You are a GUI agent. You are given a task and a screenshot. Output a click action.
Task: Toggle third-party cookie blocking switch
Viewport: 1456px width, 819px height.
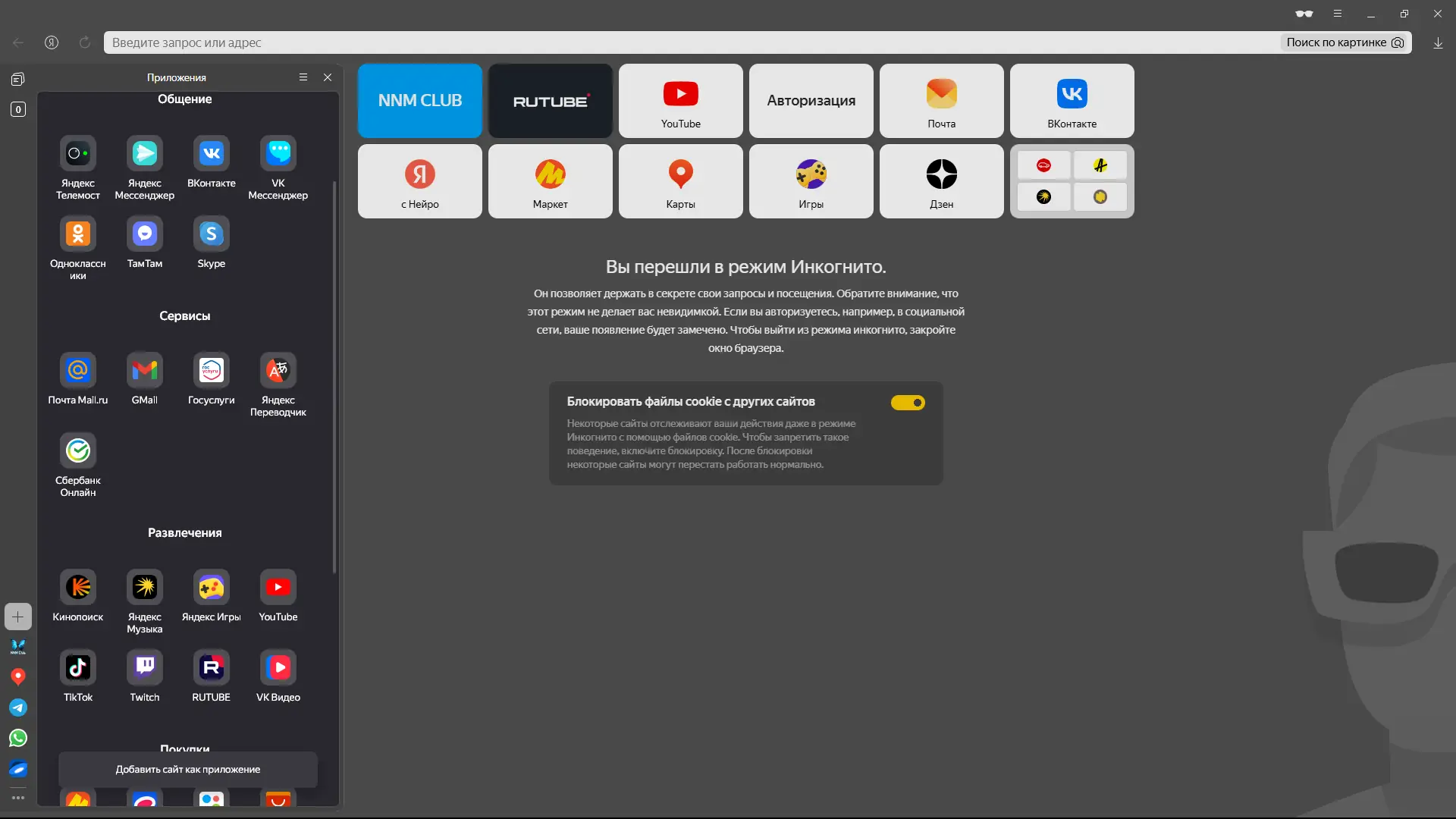tap(908, 403)
